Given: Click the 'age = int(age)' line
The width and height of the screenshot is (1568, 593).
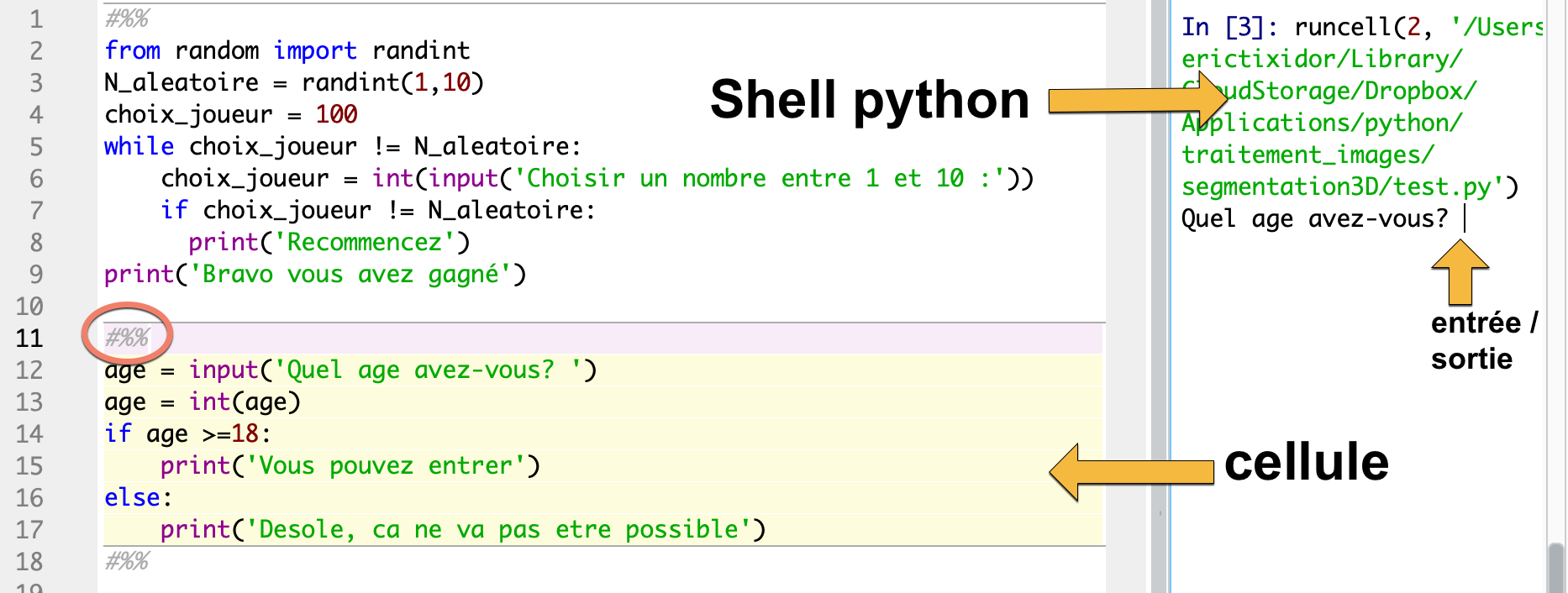Looking at the screenshot, I should (203, 401).
